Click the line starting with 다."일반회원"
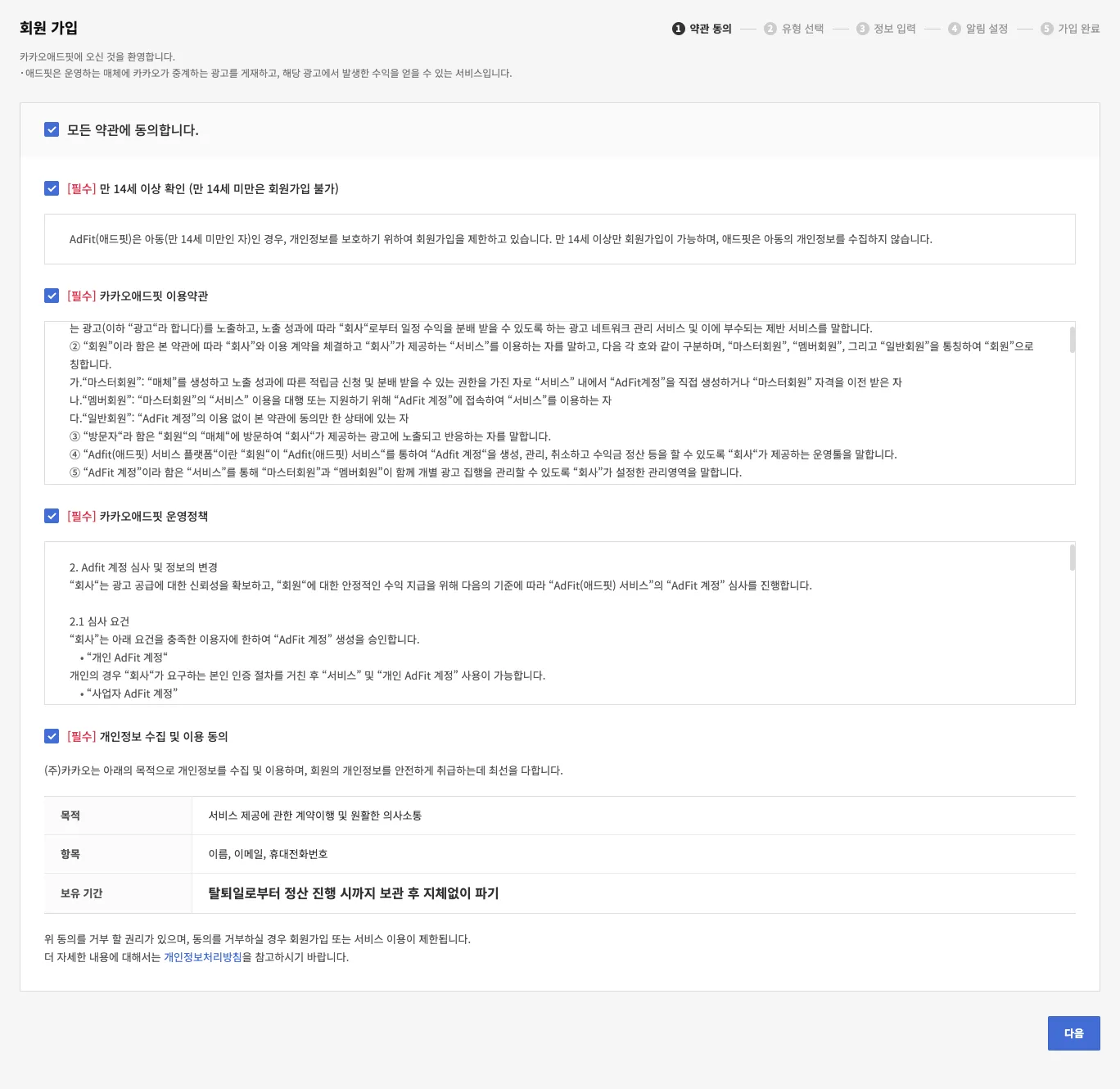The image size is (1120, 1089). coord(239,418)
